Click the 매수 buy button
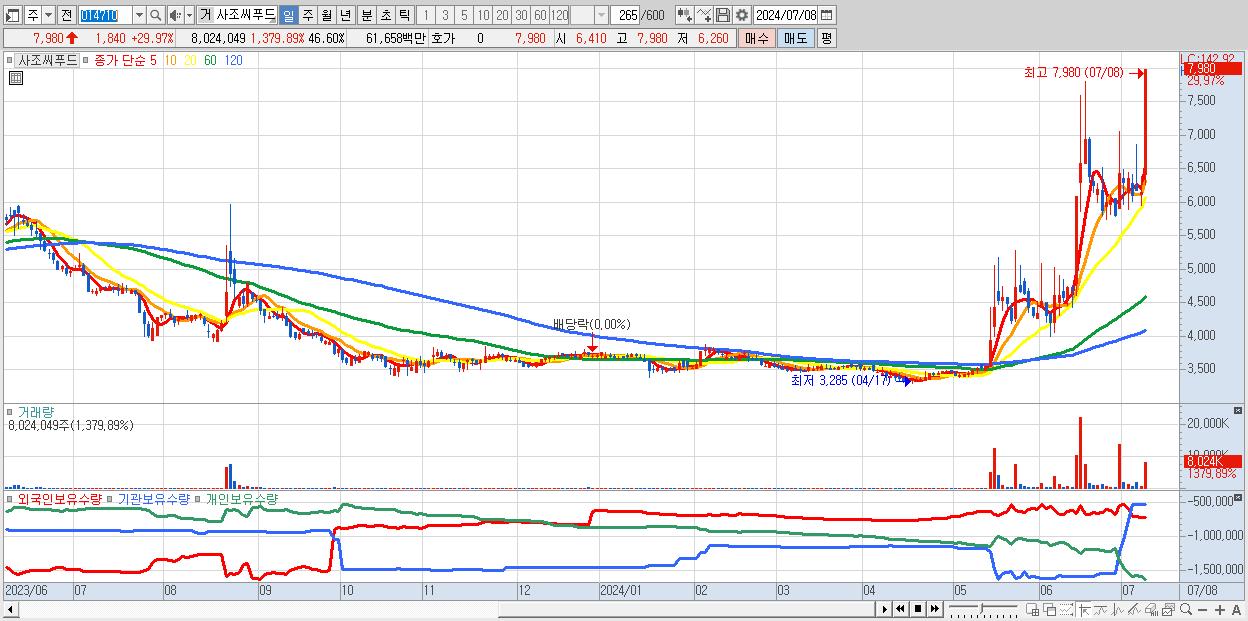 tap(757, 38)
